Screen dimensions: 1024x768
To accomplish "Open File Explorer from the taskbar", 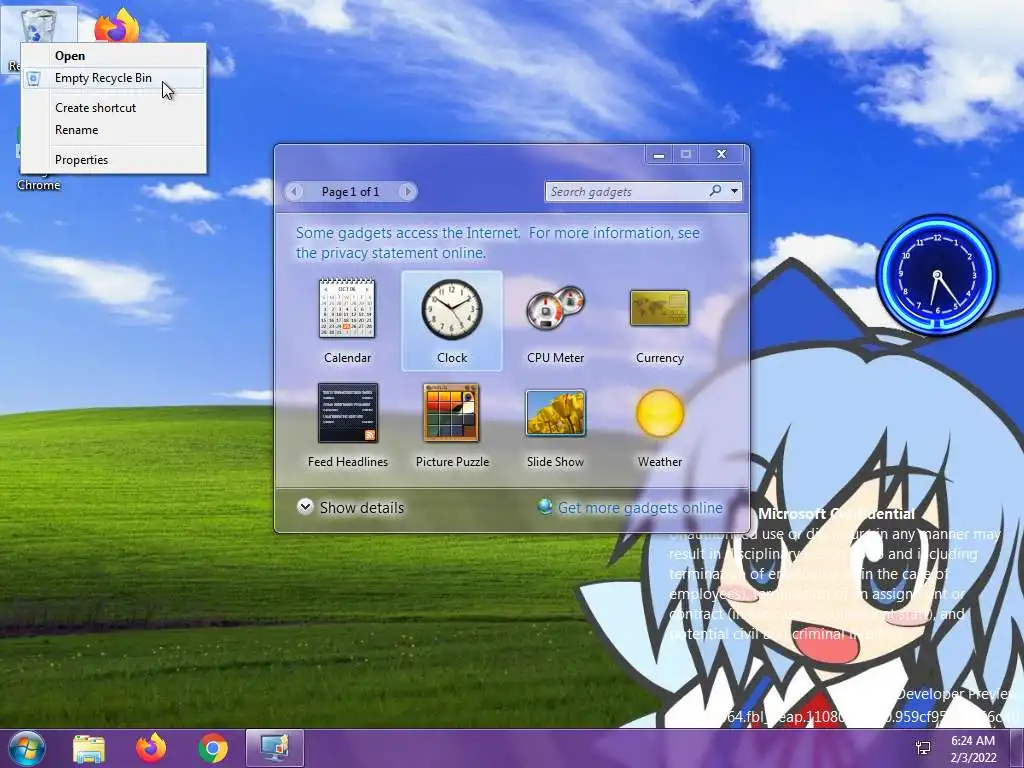I will pyautogui.click(x=89, y=748).
